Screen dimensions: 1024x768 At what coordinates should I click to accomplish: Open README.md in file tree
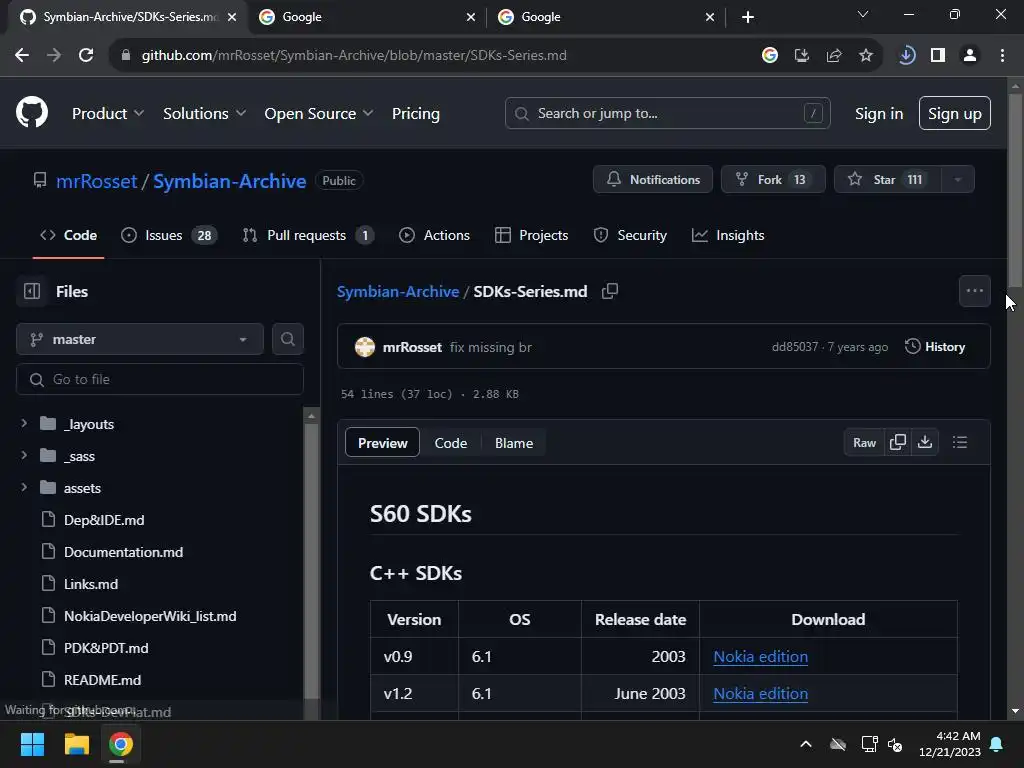click(102, 680)
